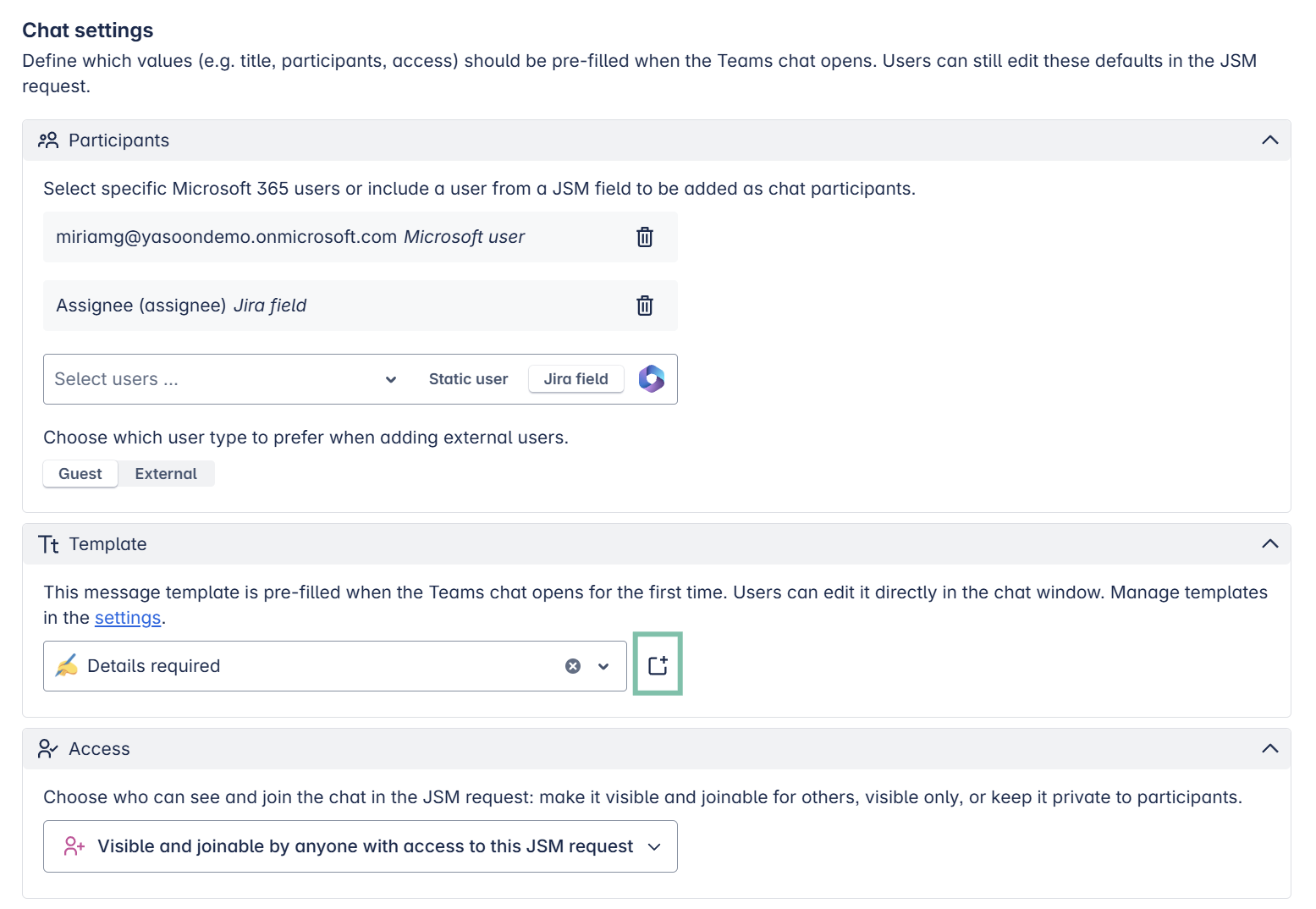Select Guest as preferred user type
Viewport: 1316px width, 909px height.
click(x=80, y=474)
